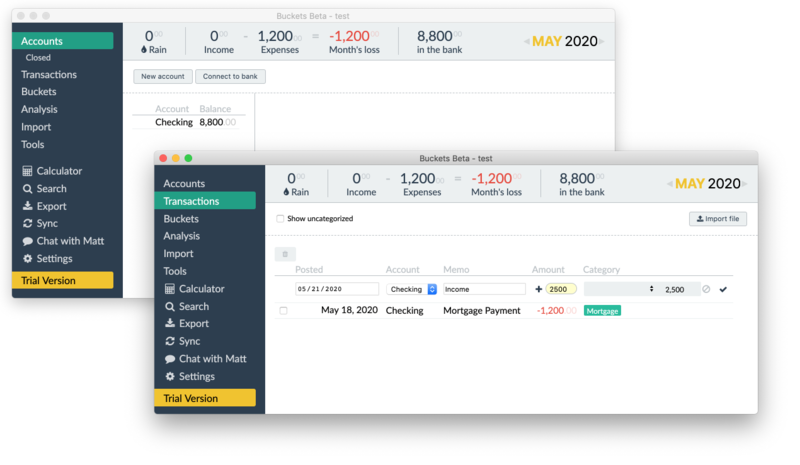Image resolution: width=800 pixels, height=465 pixels.
Task: Click the cancel circle icon in entry row
Action: click(x=706, y=289)
